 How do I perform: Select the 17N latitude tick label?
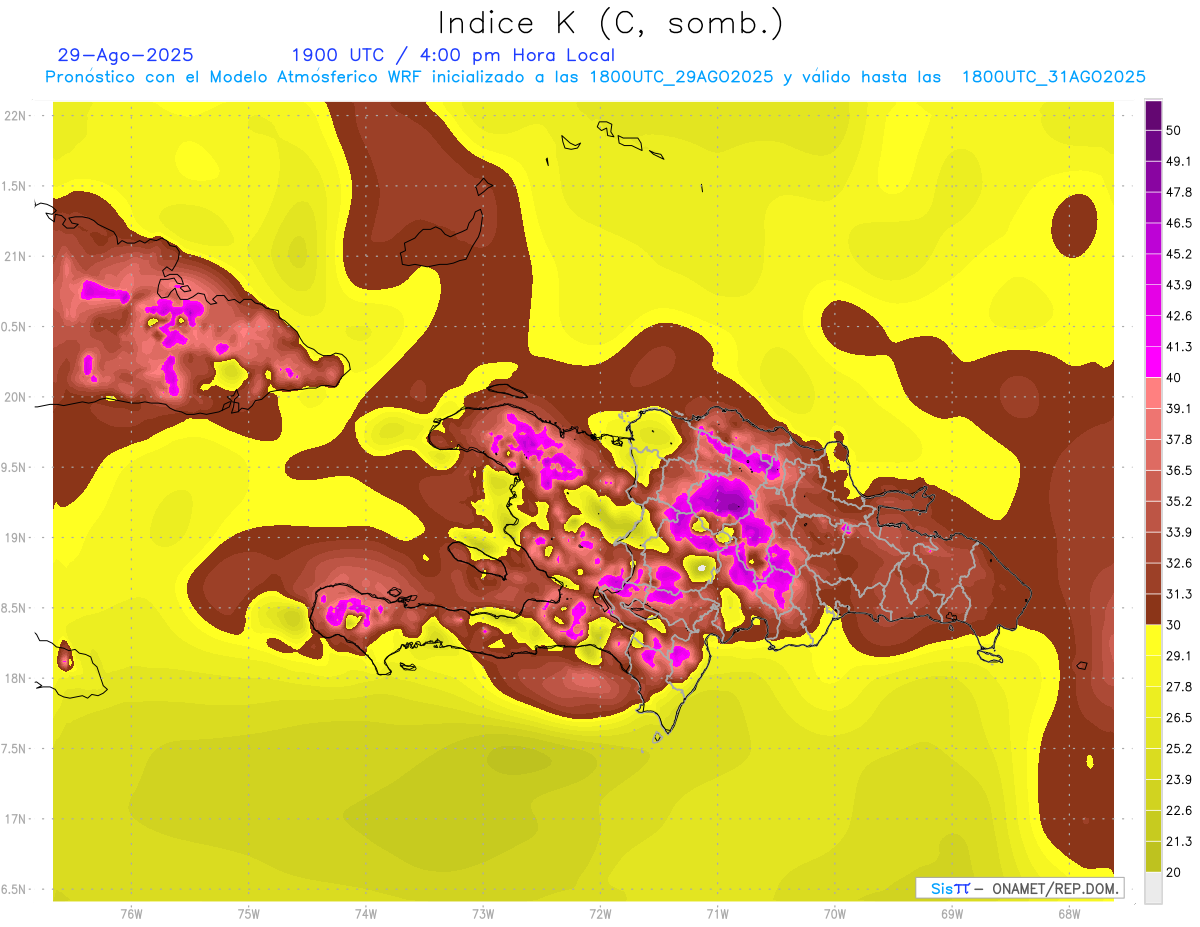[x=16, y=819]
